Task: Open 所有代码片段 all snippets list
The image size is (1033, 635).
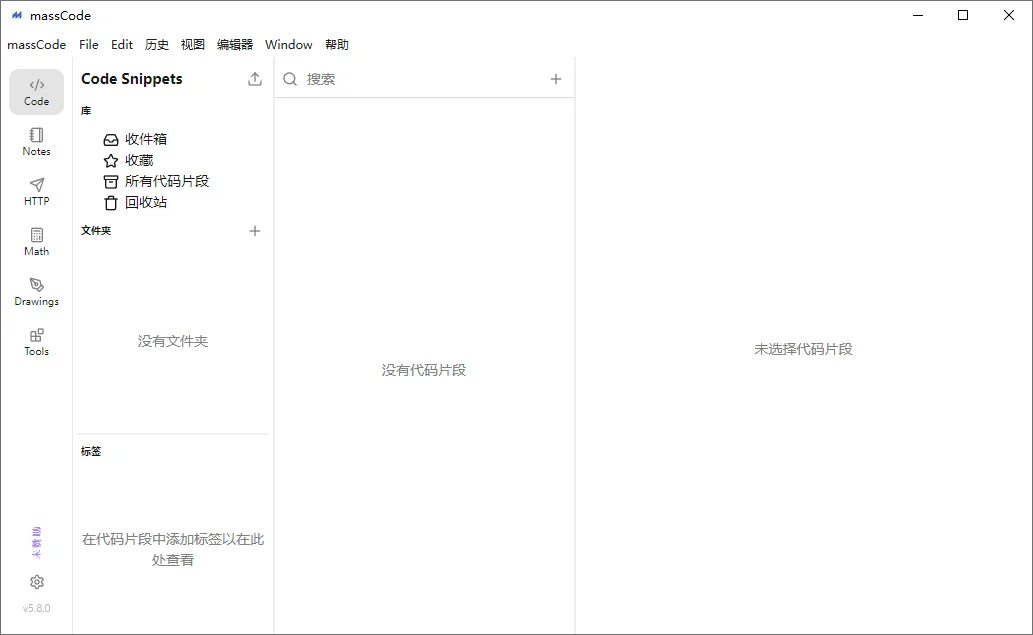Action: 156,181
